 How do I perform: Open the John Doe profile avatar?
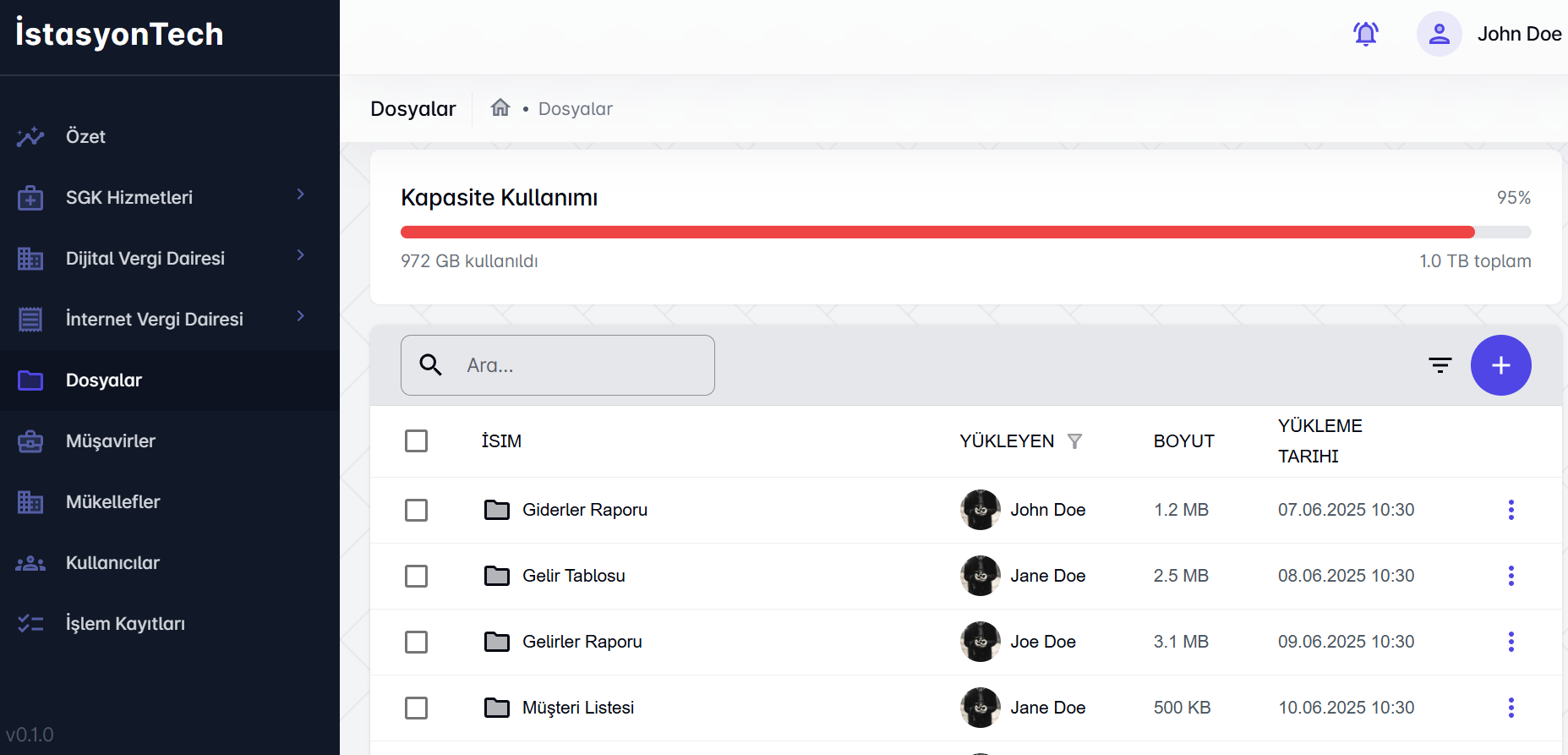pos(1439,34)
